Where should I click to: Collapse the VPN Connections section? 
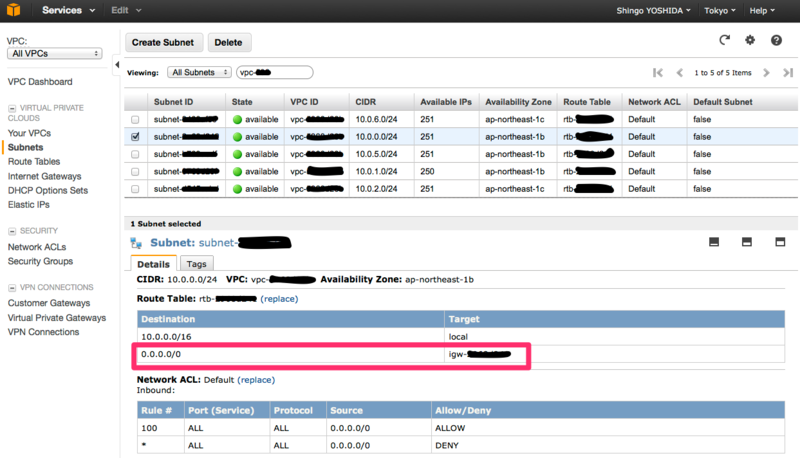[12, 288]
